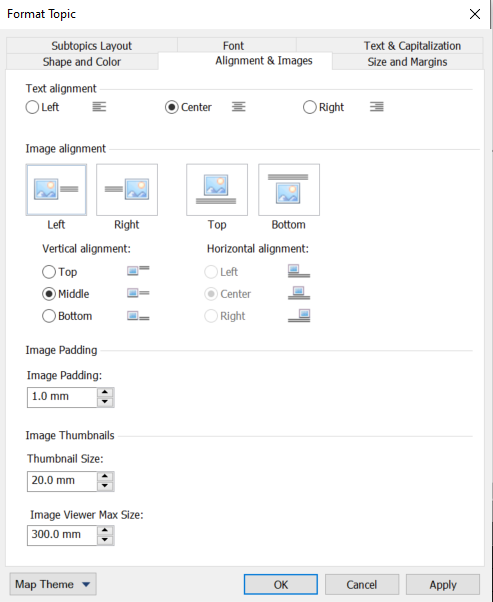The image size is (493, 602).
Task: Pick the Top image alignment icon
Action: (217, 190)
